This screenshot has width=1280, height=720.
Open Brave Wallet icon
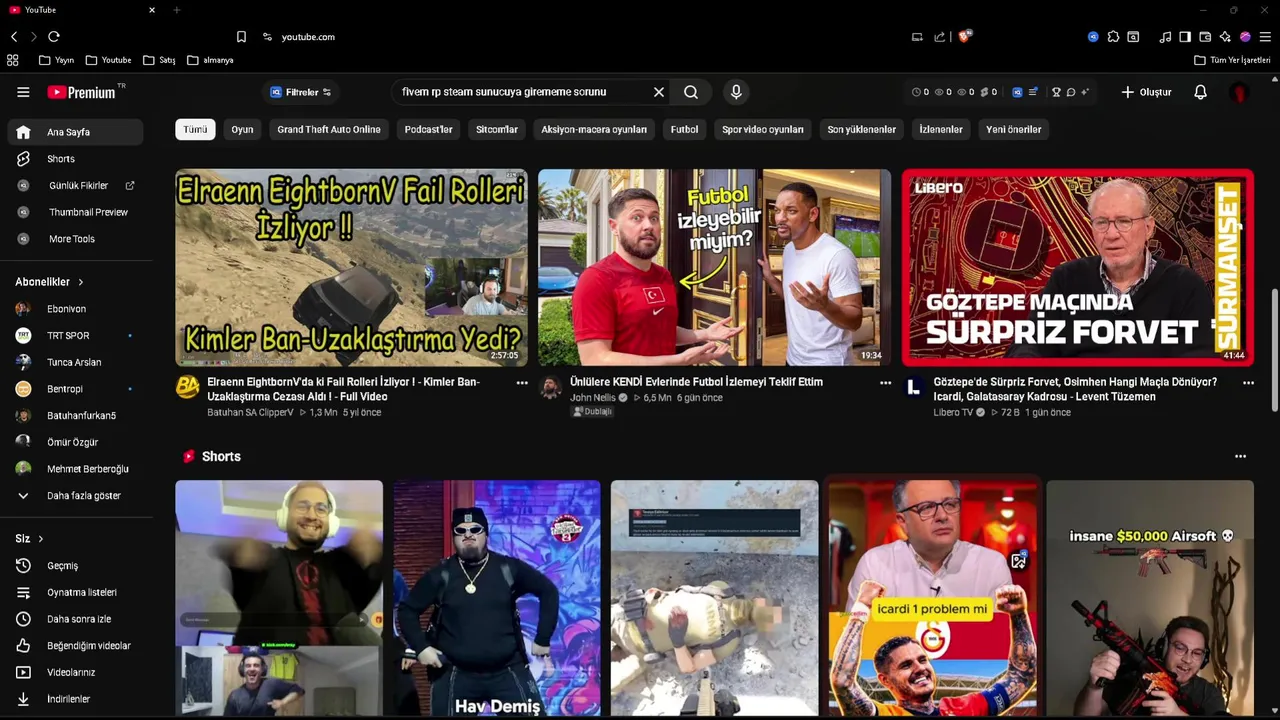(1205, 36)
